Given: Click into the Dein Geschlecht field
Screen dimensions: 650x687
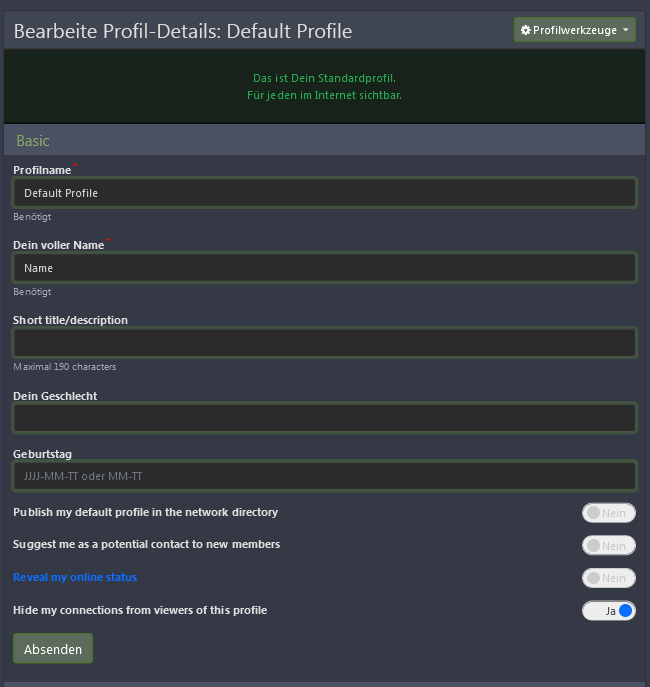Looking at the screenshot, I should coord(324,418).
